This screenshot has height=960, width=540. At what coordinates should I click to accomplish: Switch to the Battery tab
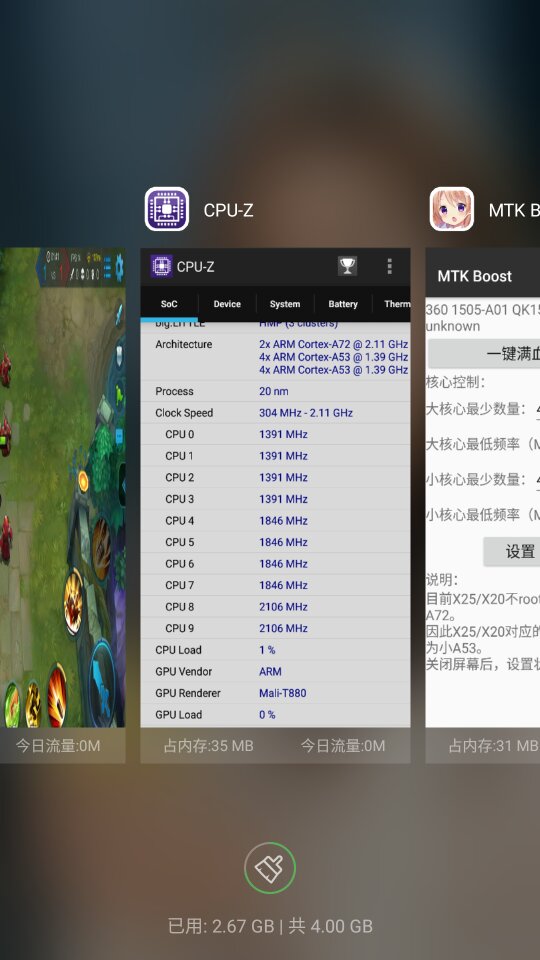[343, 304]
